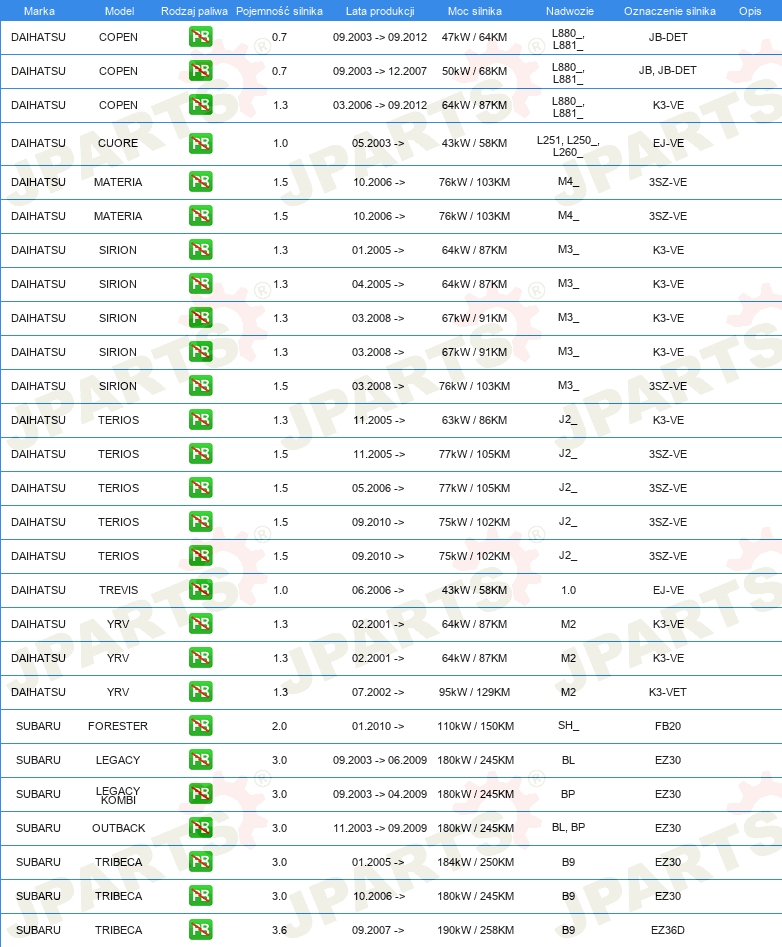Click the '06.2006 ->' production date cell
782x947 pixels.
(378, 590)
